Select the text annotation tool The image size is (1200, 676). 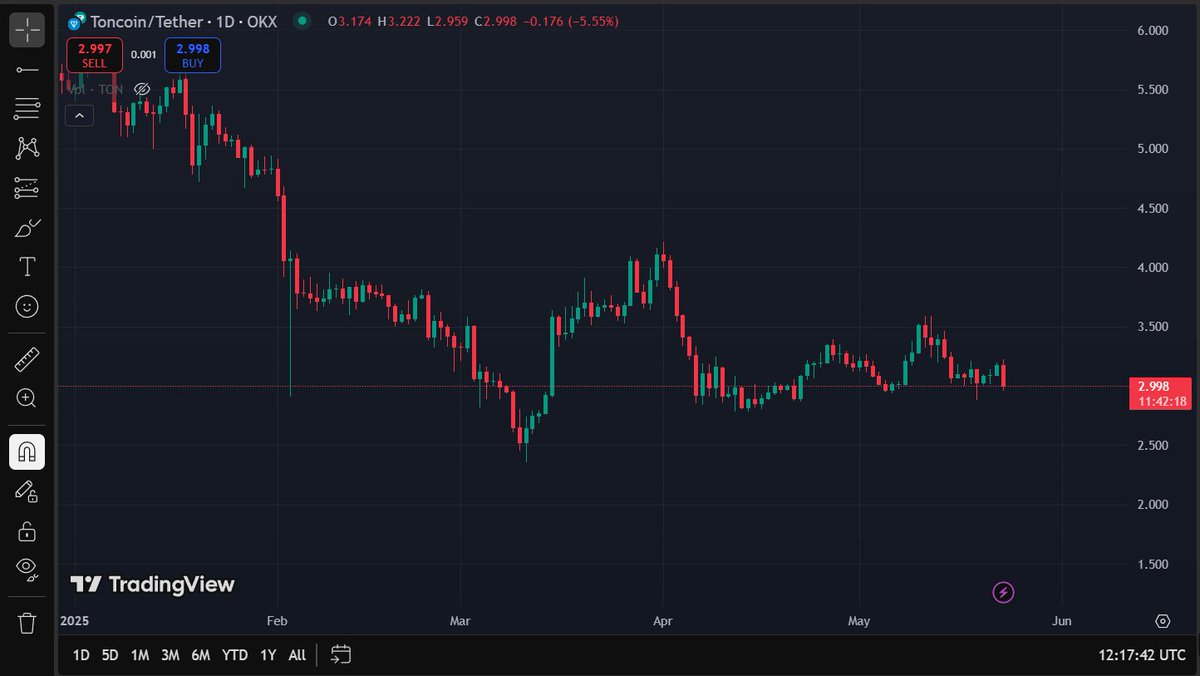[x=27, y=266]
